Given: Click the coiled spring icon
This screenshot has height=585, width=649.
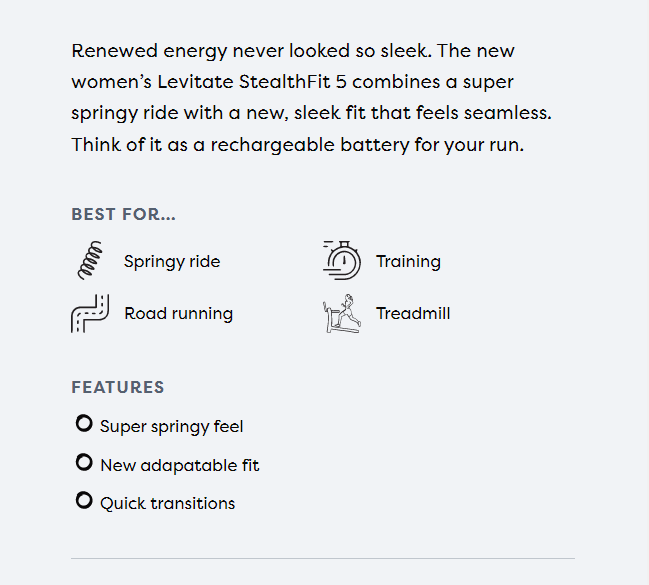Looking at the screenshot, I should tap(89, 260).
